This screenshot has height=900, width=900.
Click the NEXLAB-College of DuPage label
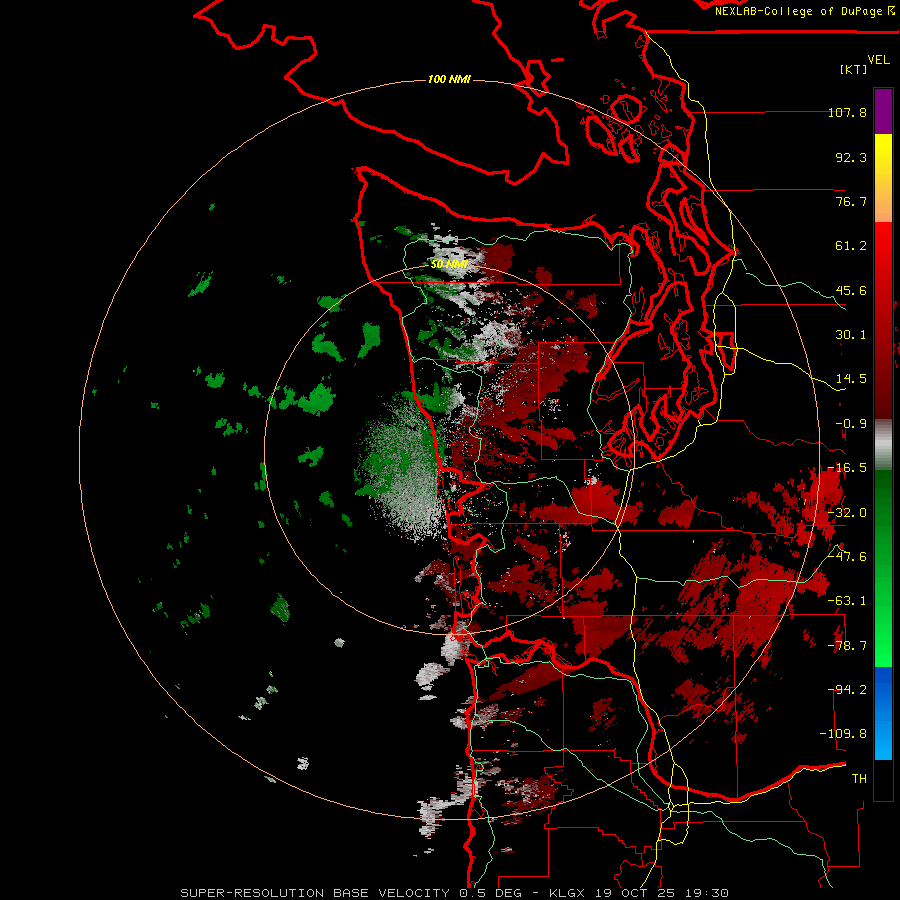point(800,11)
